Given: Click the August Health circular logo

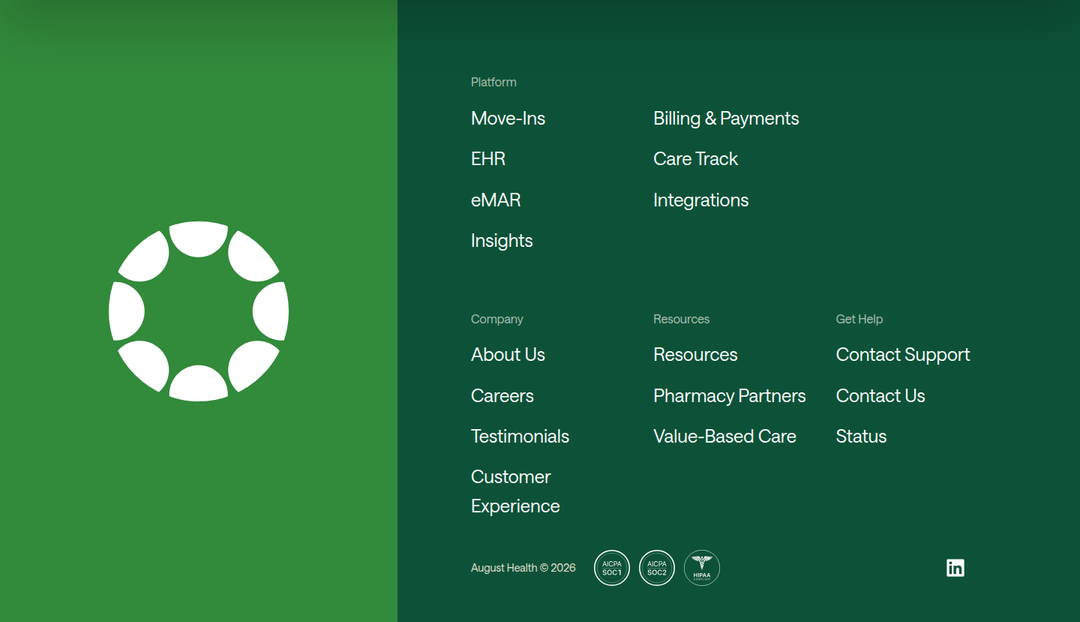Looking at the screenshot, I should pos(198,311).
